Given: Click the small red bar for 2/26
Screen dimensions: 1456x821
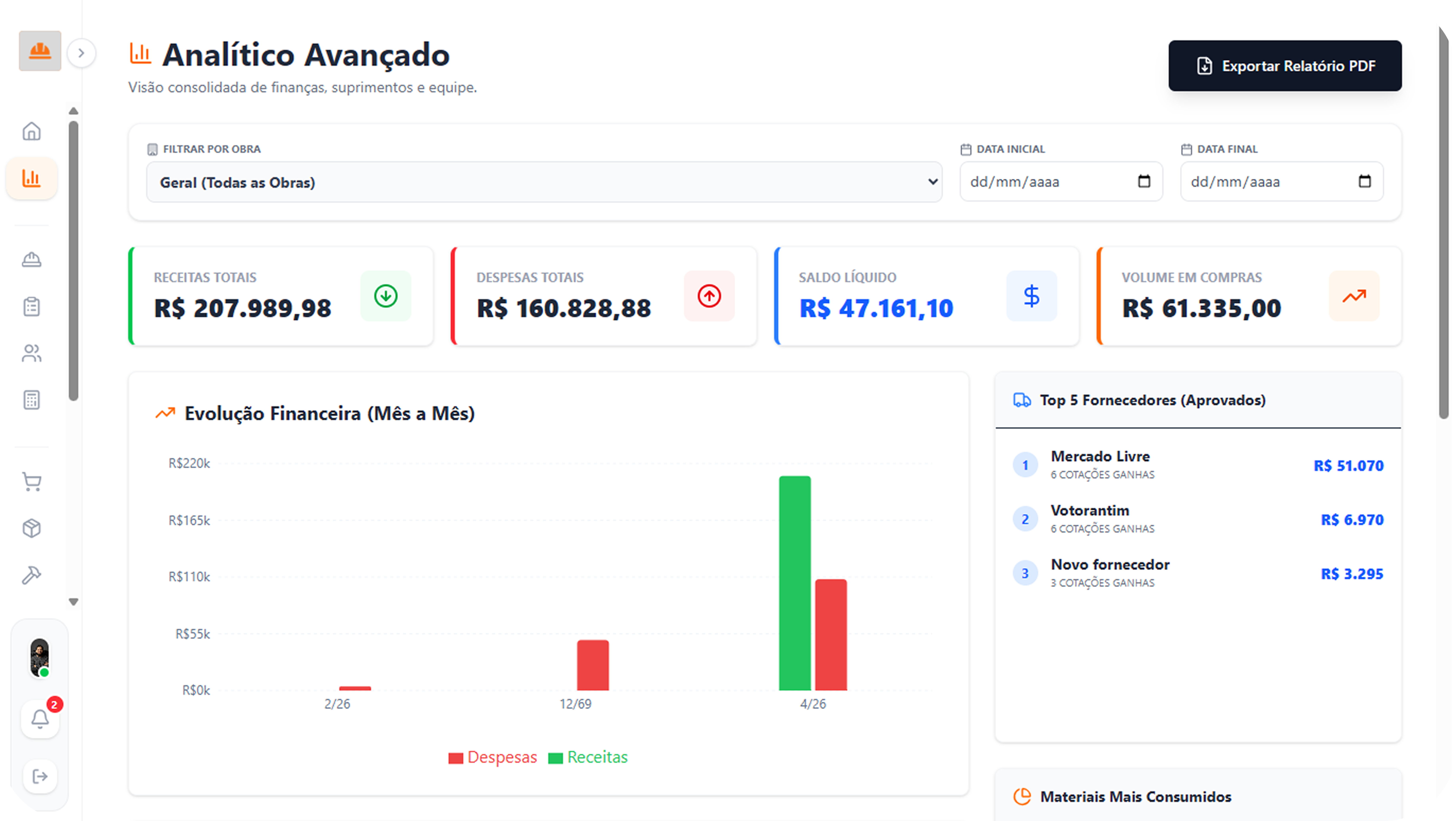Looking at the screenshot, I should (355, 688).
